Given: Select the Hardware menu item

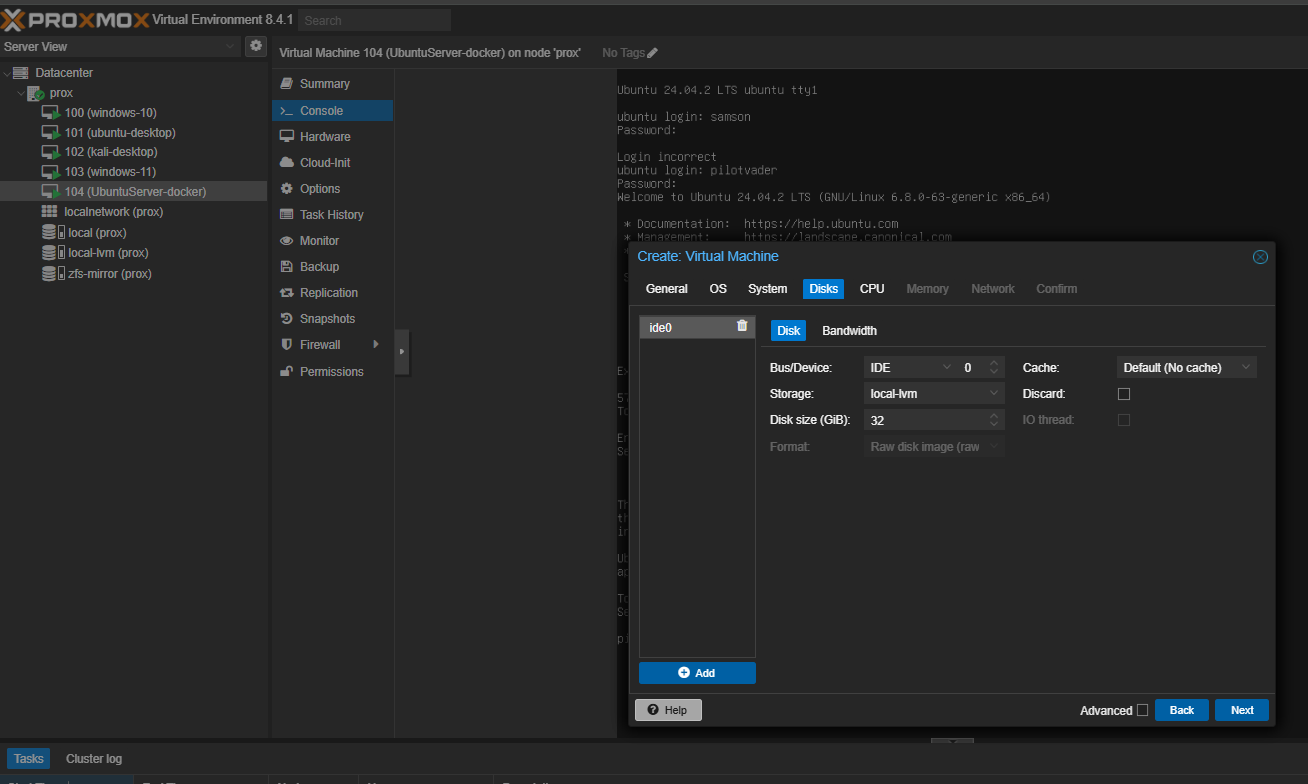Looking at the screenshot, I should pyautogui.click(x=325, y=137).
